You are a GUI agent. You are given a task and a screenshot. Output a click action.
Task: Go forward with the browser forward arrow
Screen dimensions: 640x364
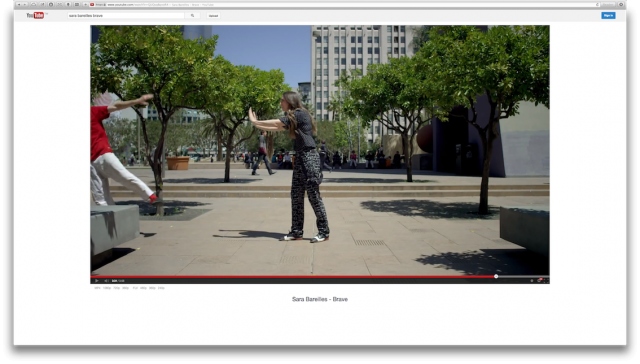coord(25,4)
